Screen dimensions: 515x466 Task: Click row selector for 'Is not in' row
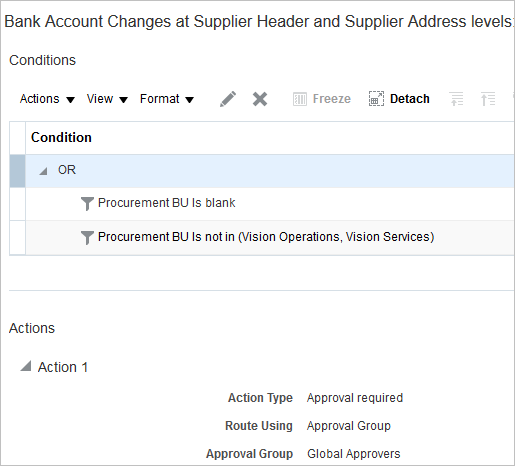(17, 238)
